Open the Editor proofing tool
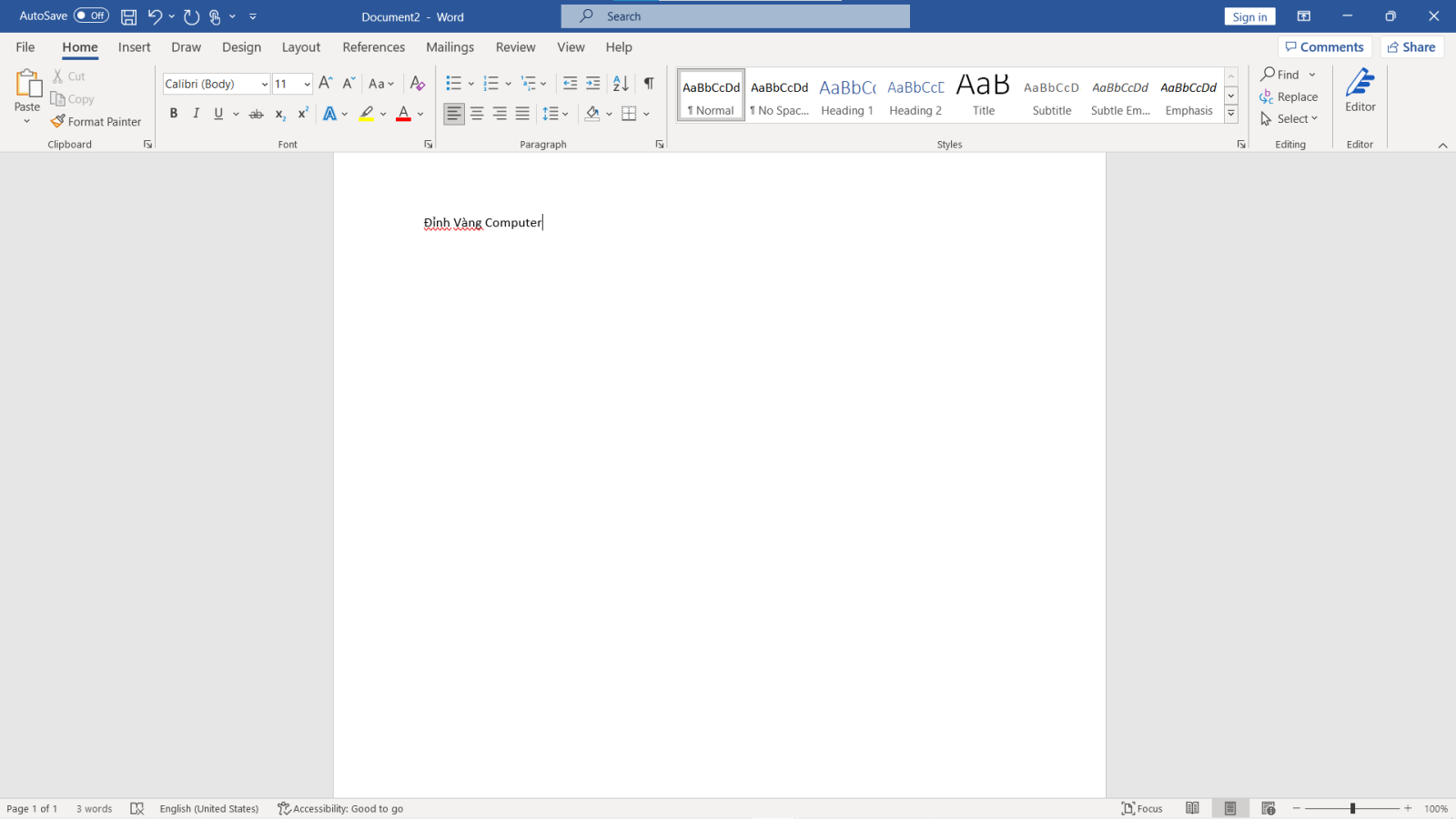This screenshot has height=819, width=1456. (1360, 90)
